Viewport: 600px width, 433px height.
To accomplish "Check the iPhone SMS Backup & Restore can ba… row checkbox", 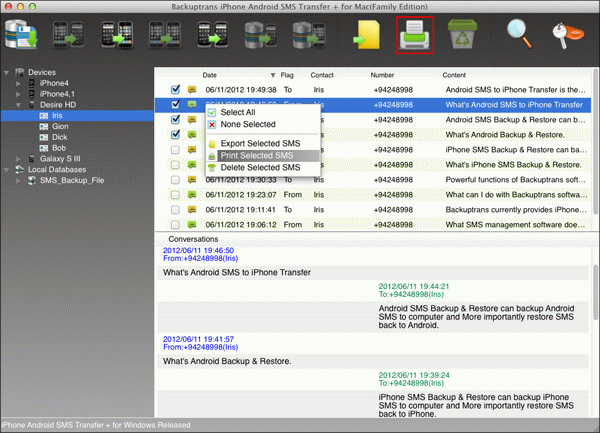I will (x=175, y=150).
